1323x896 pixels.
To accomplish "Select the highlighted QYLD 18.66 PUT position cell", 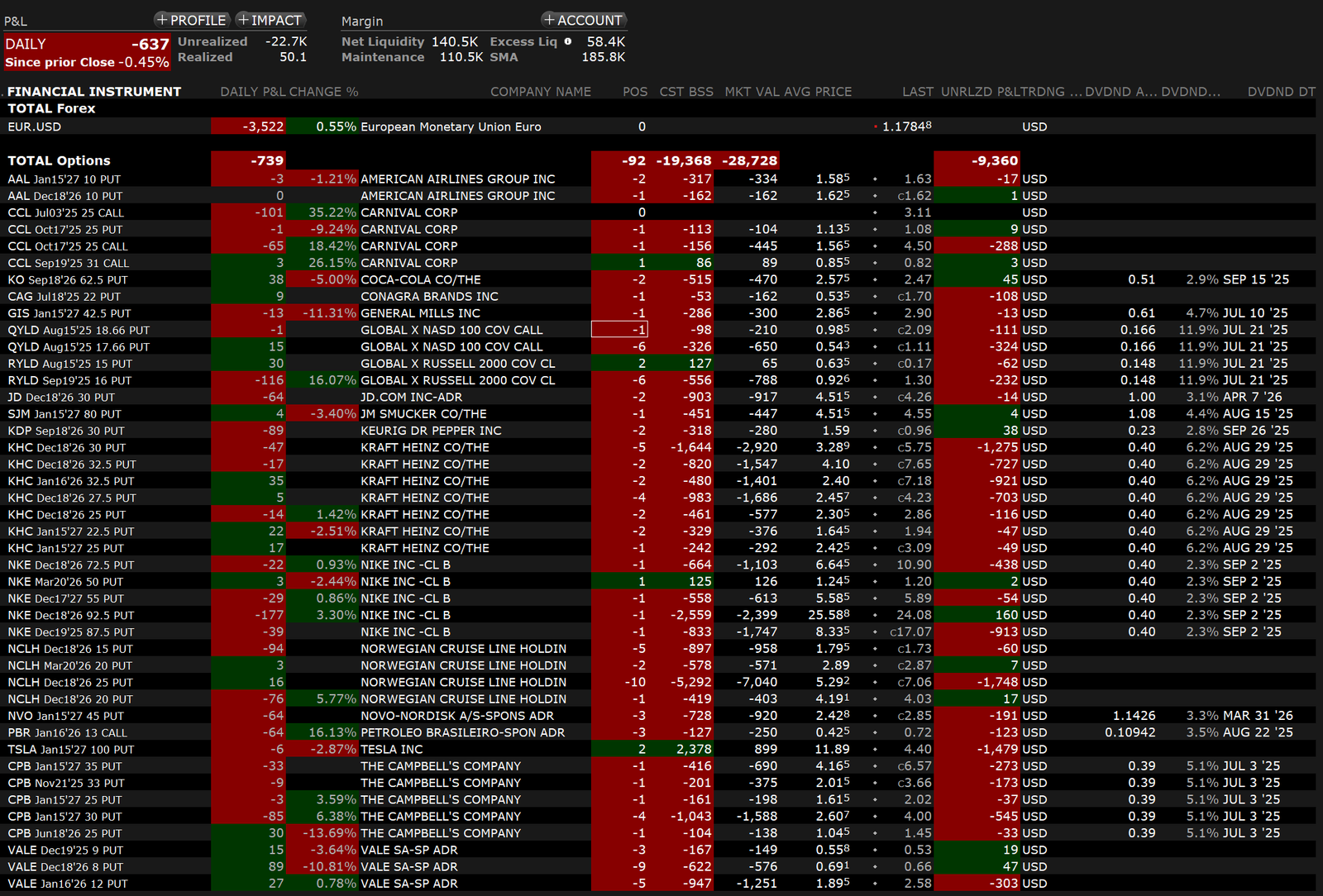I will (x=619, y=330).
